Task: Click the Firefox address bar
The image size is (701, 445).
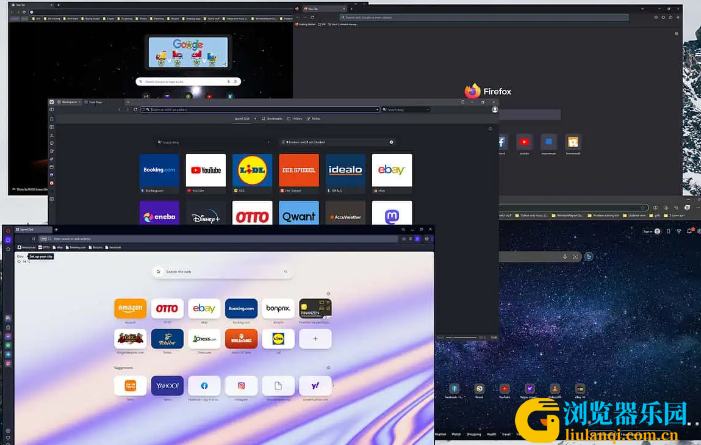Action: pos(484,17)
